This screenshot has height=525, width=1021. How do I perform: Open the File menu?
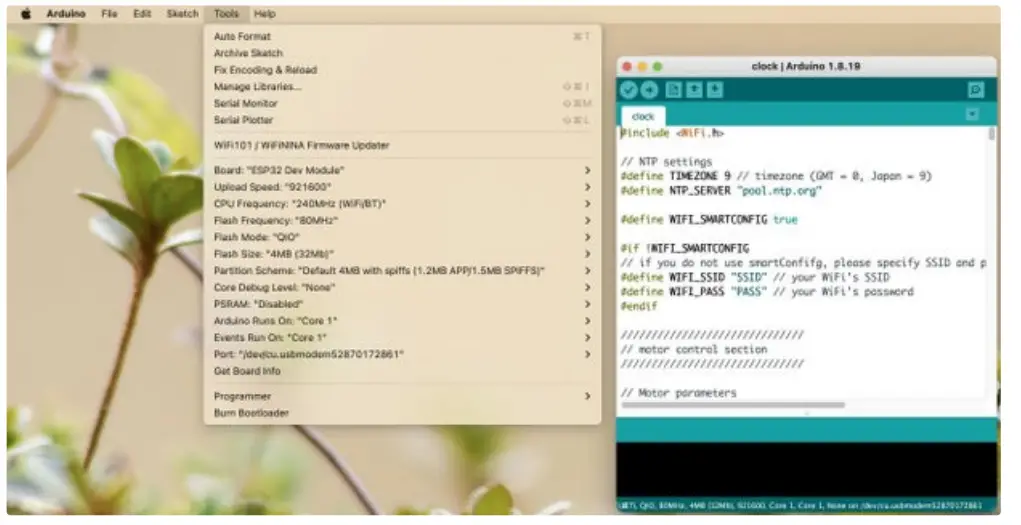109,14
